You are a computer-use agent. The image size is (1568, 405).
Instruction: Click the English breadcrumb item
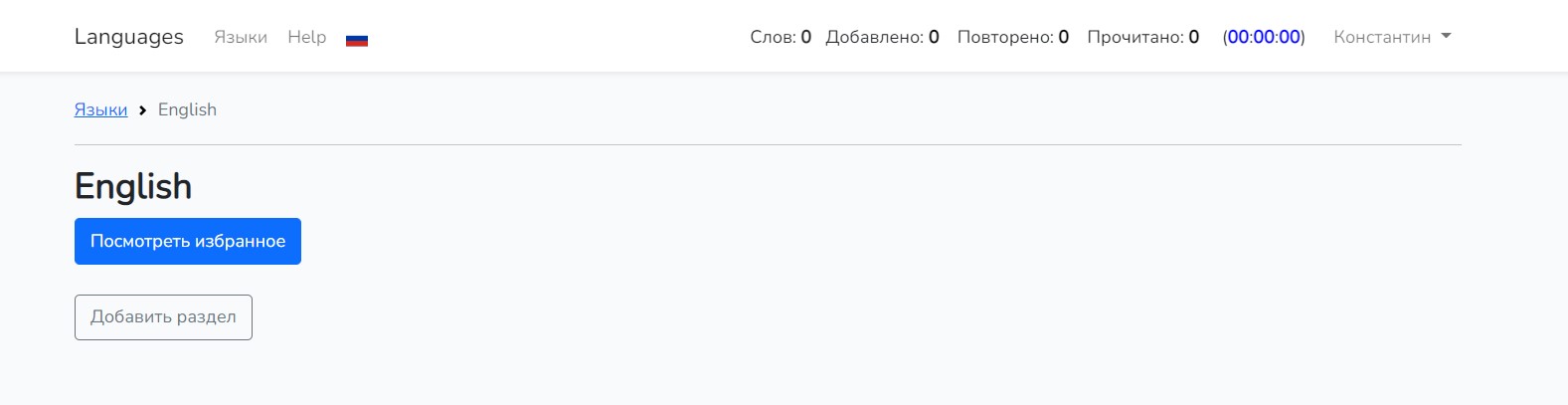[x=187, y=109]
